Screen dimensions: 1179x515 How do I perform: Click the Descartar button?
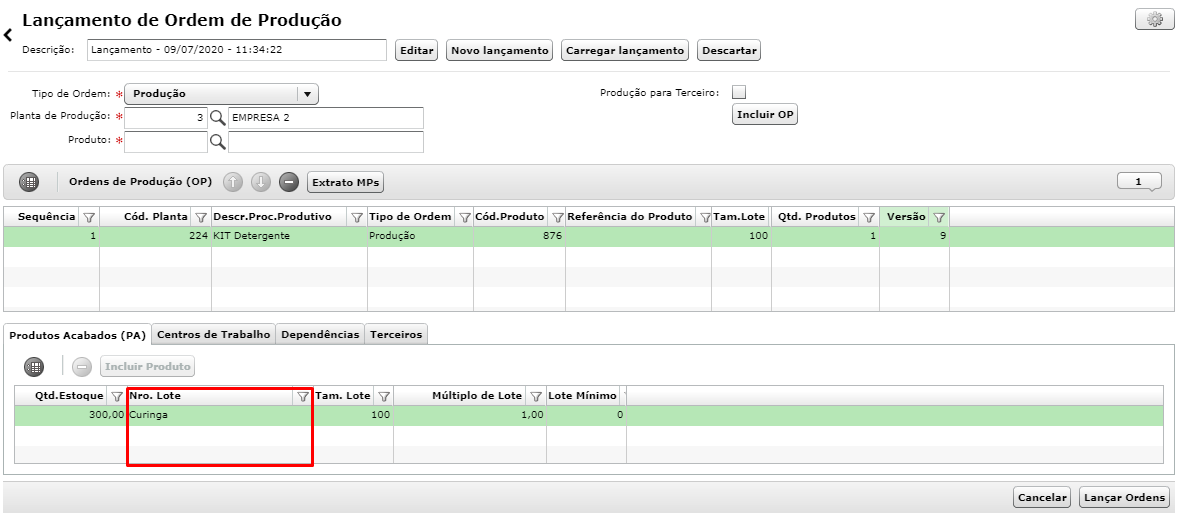tap(729, 50)
